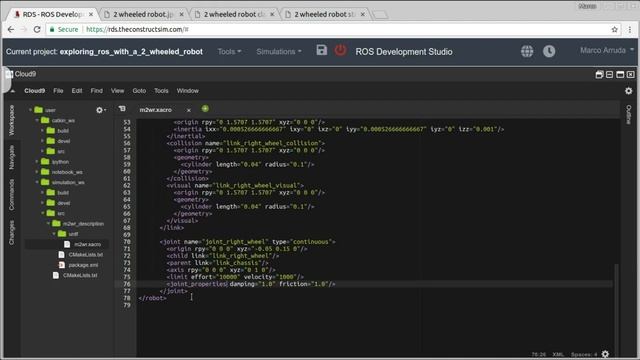Viewport: 640px width, 360px height.
Task: Switch to 2 wheeled robot.jpg browser tab
Action: [x=143, y=14]
